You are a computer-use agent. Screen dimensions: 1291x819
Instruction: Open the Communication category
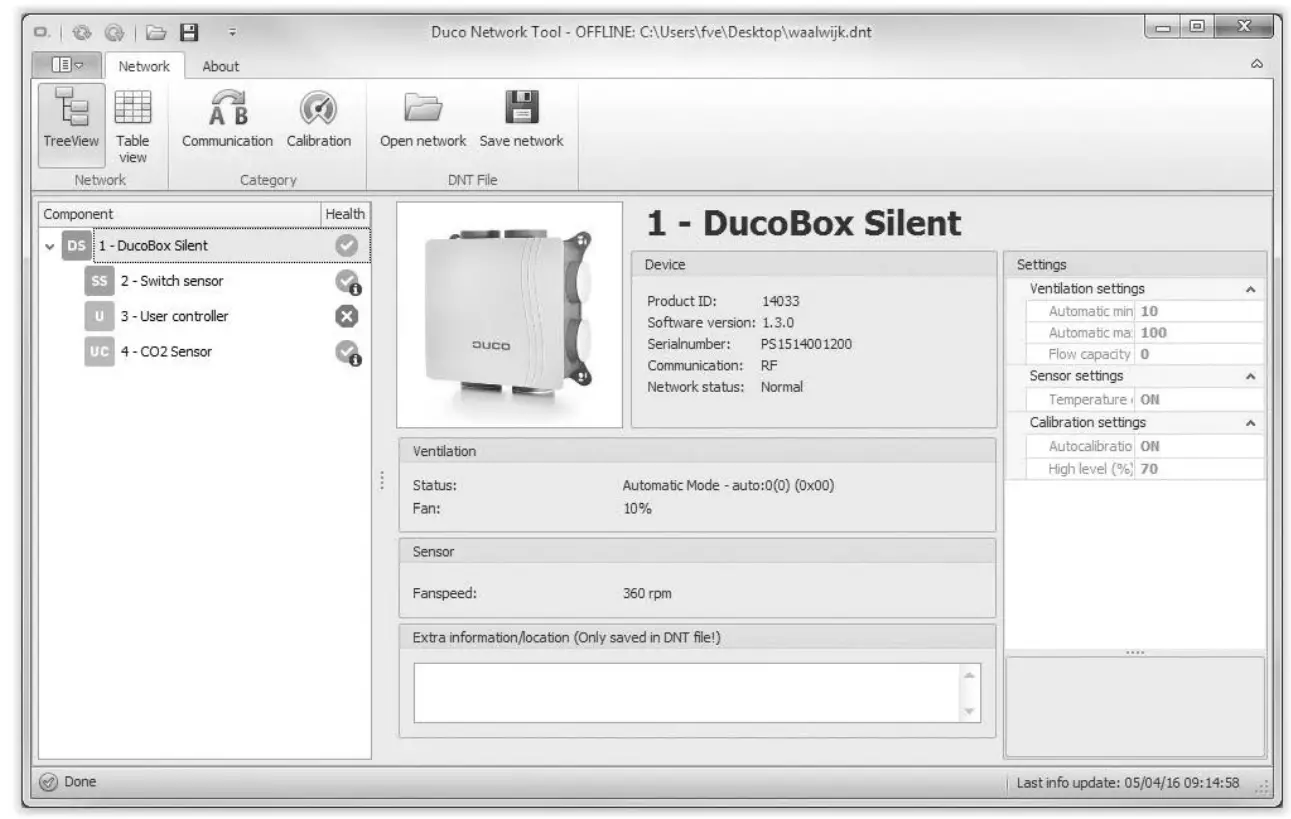point(227,120)
